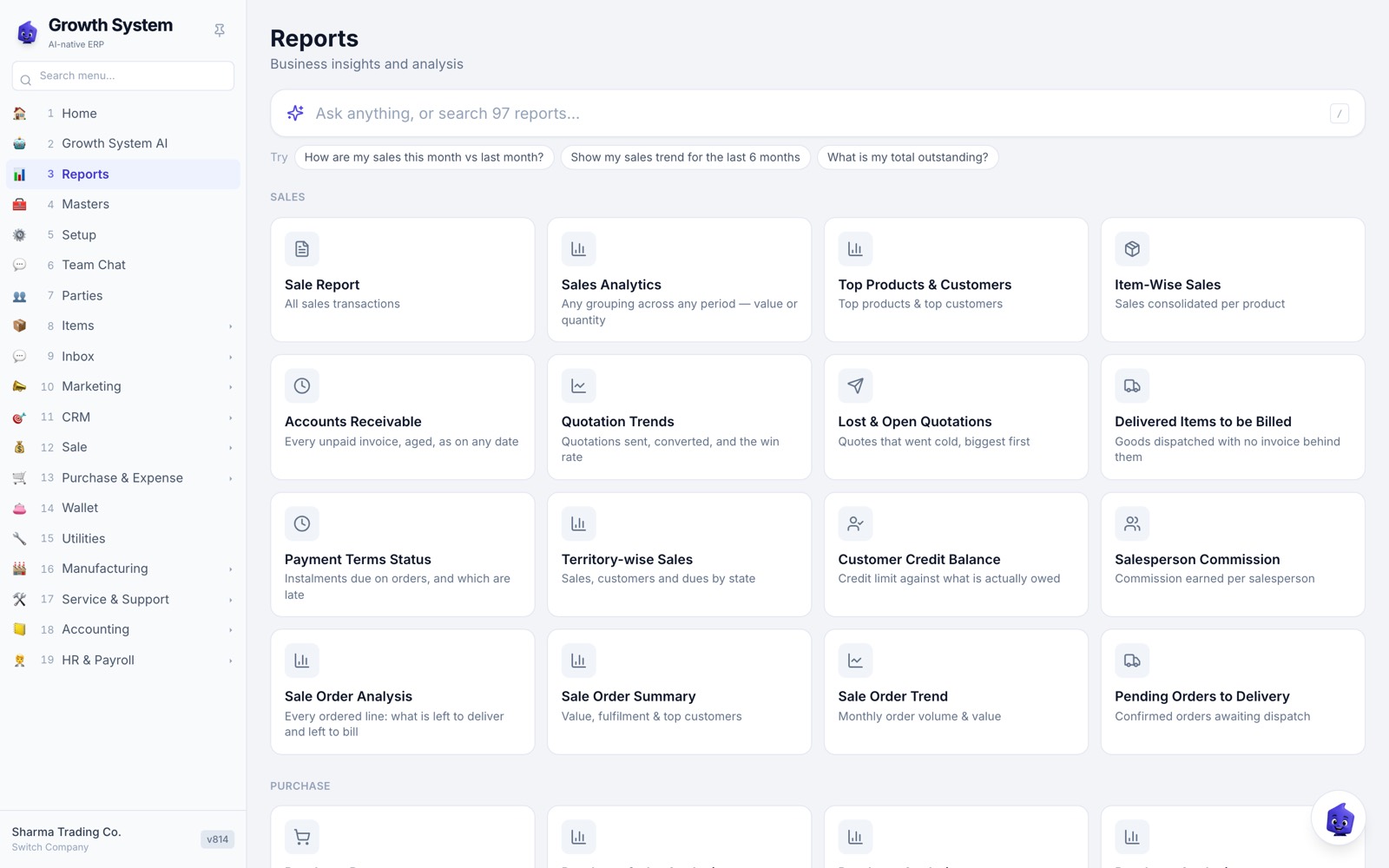Click the Sale Report document icon
This screenshot has width=1389, height=868.
302,249
